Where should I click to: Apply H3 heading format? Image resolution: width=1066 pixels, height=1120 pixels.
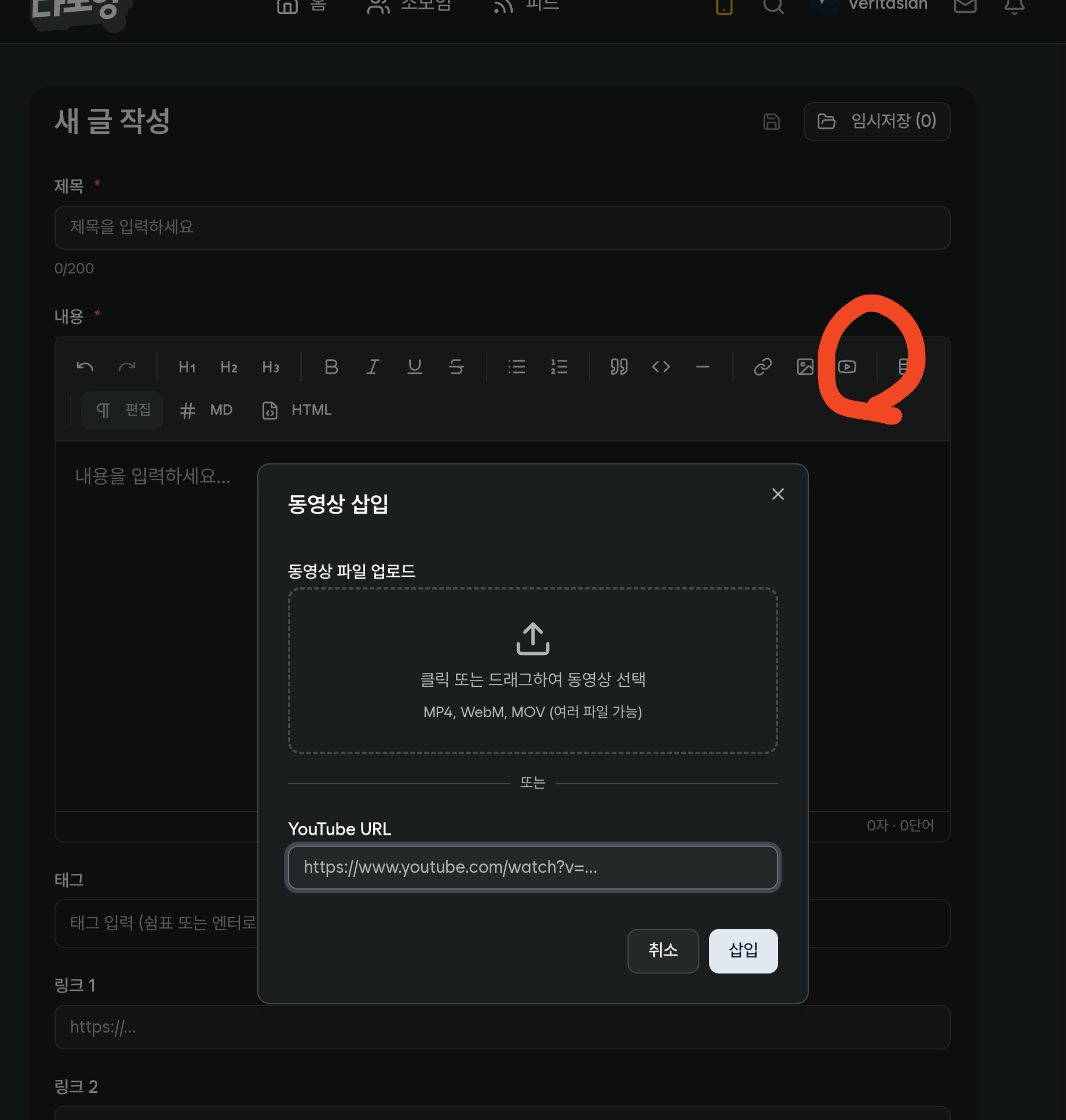click(271, 367)
